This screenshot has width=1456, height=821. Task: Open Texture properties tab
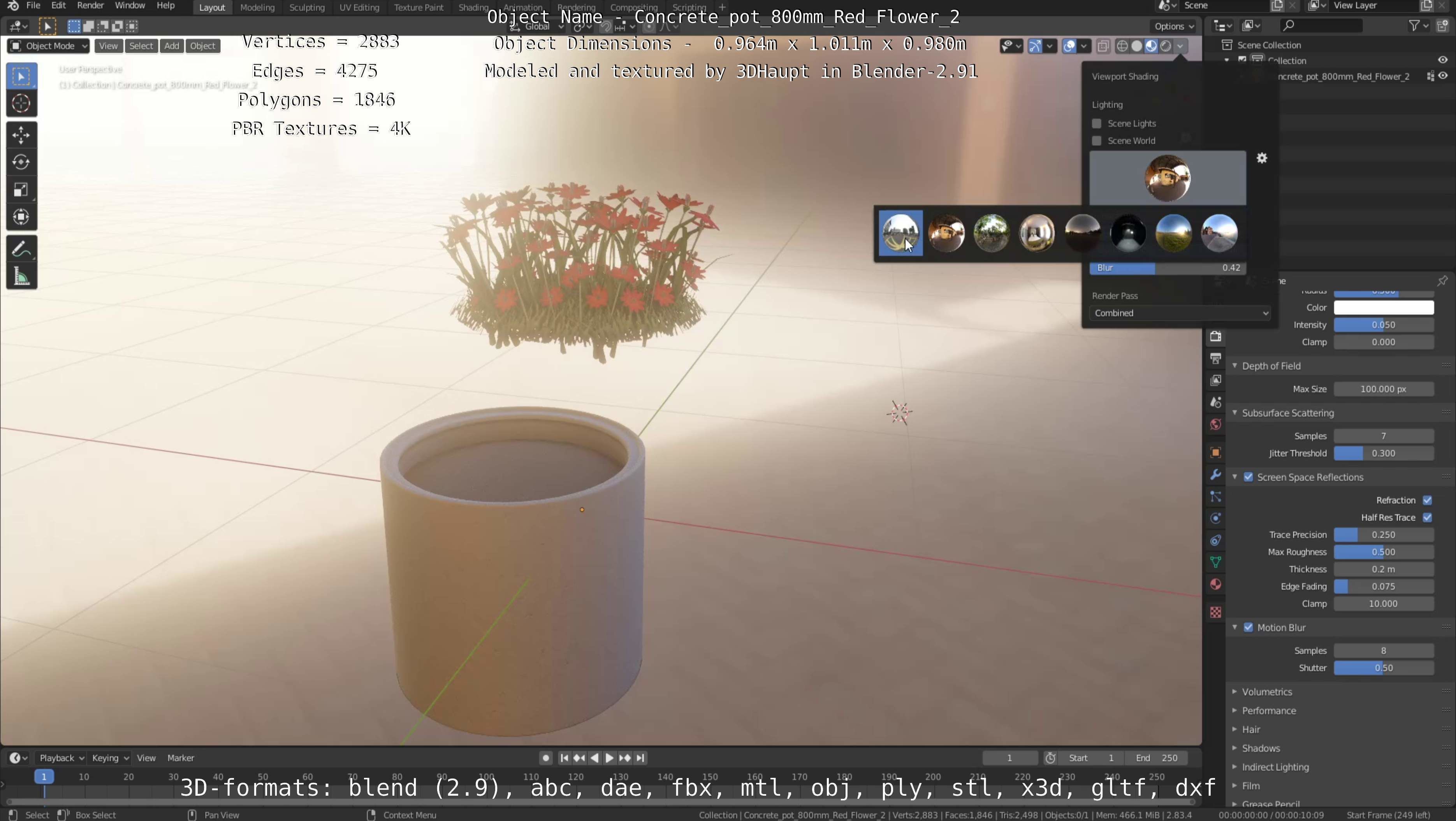tap(1216, 612)
